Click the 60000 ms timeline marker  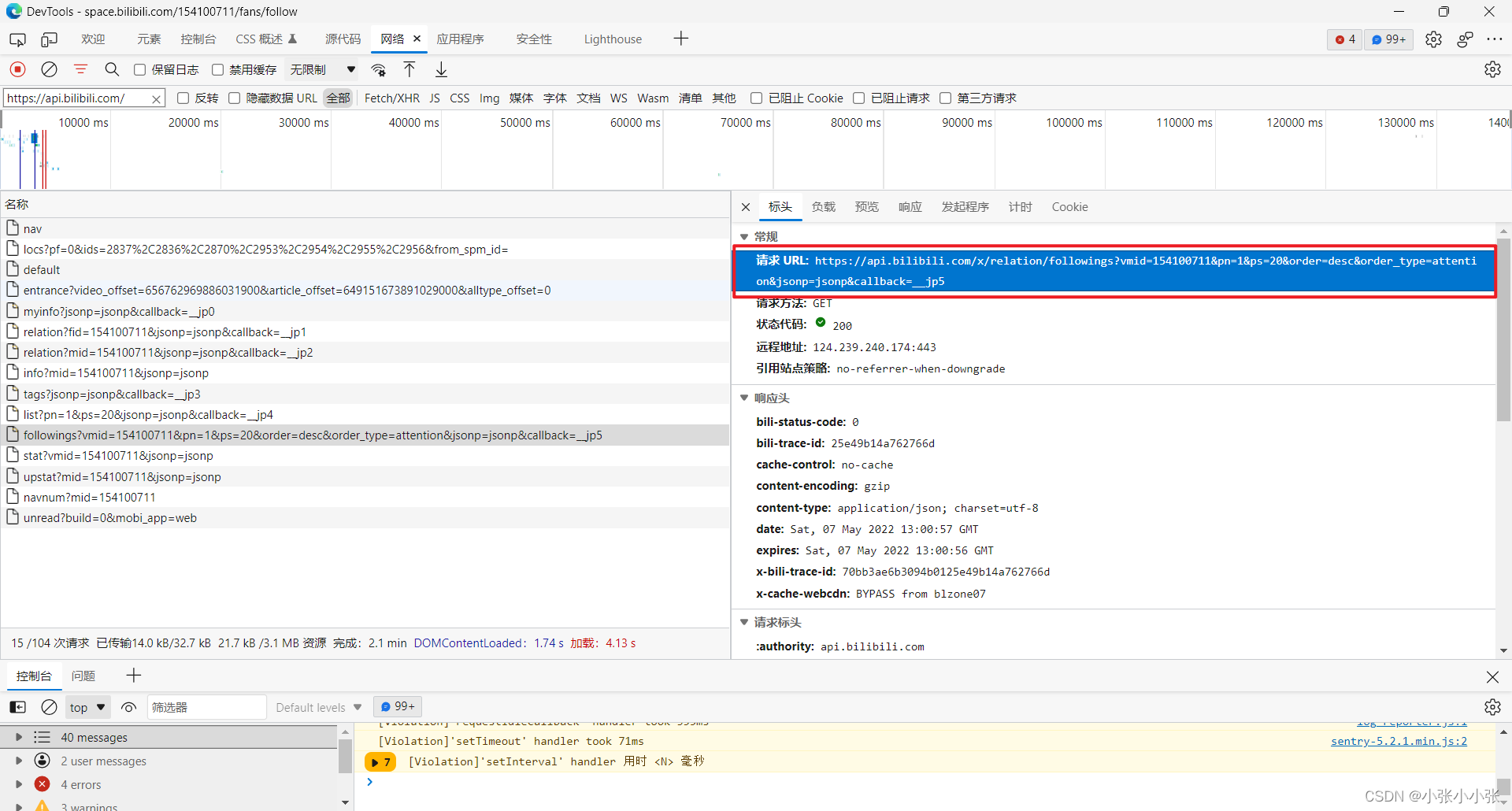click(x=635, y=123)
